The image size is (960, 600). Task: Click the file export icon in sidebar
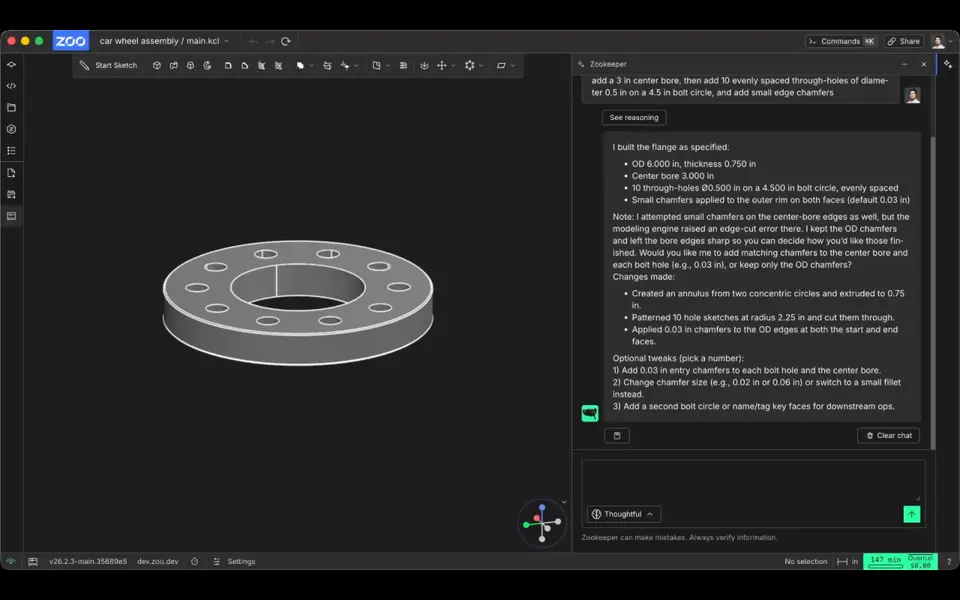11,173
